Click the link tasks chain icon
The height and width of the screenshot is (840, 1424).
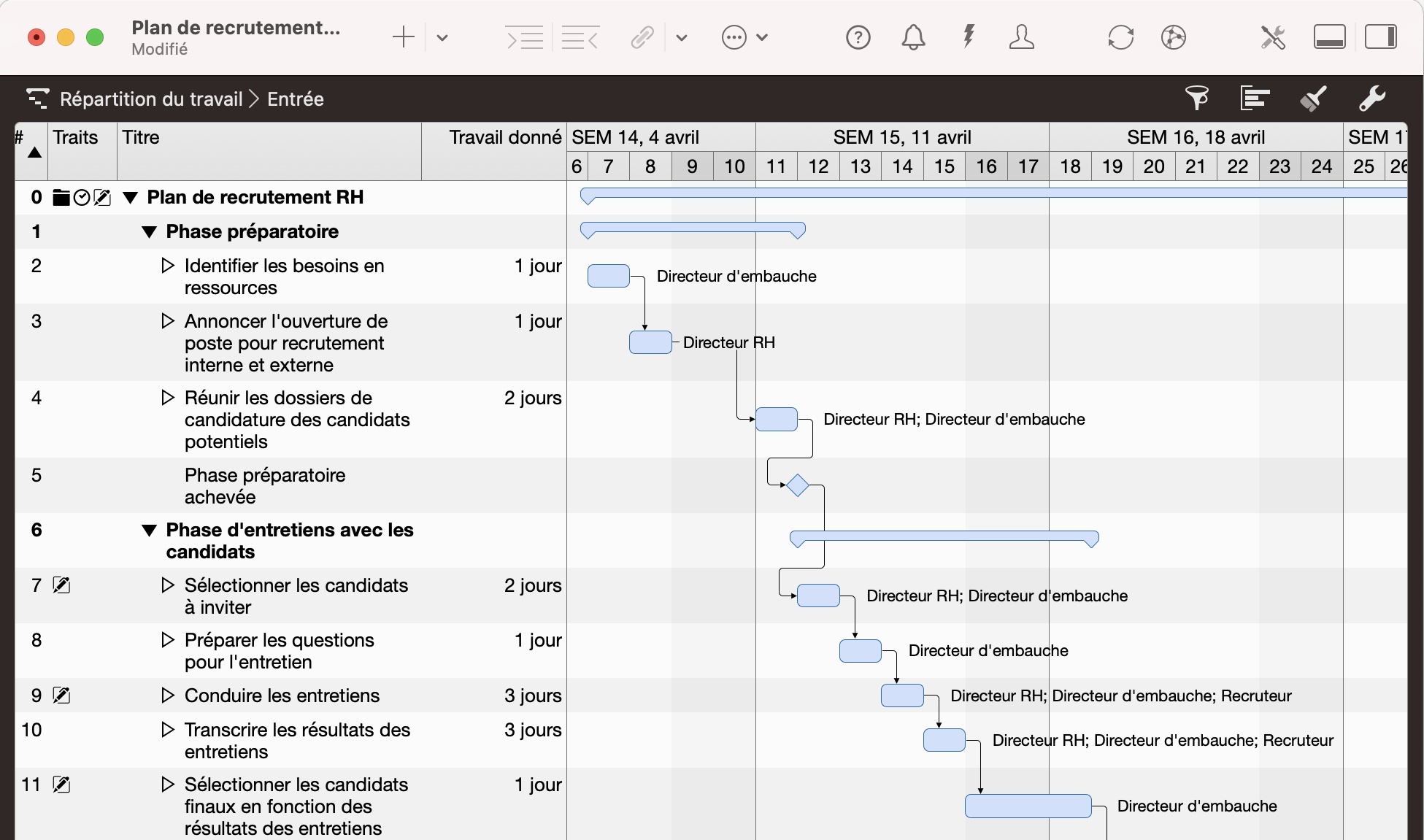[642, 37]
